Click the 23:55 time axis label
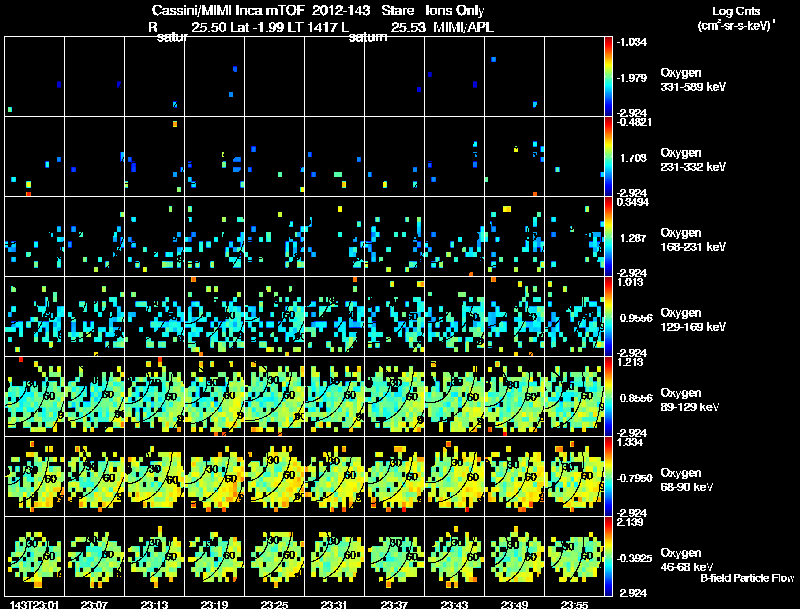 (574, 605)
